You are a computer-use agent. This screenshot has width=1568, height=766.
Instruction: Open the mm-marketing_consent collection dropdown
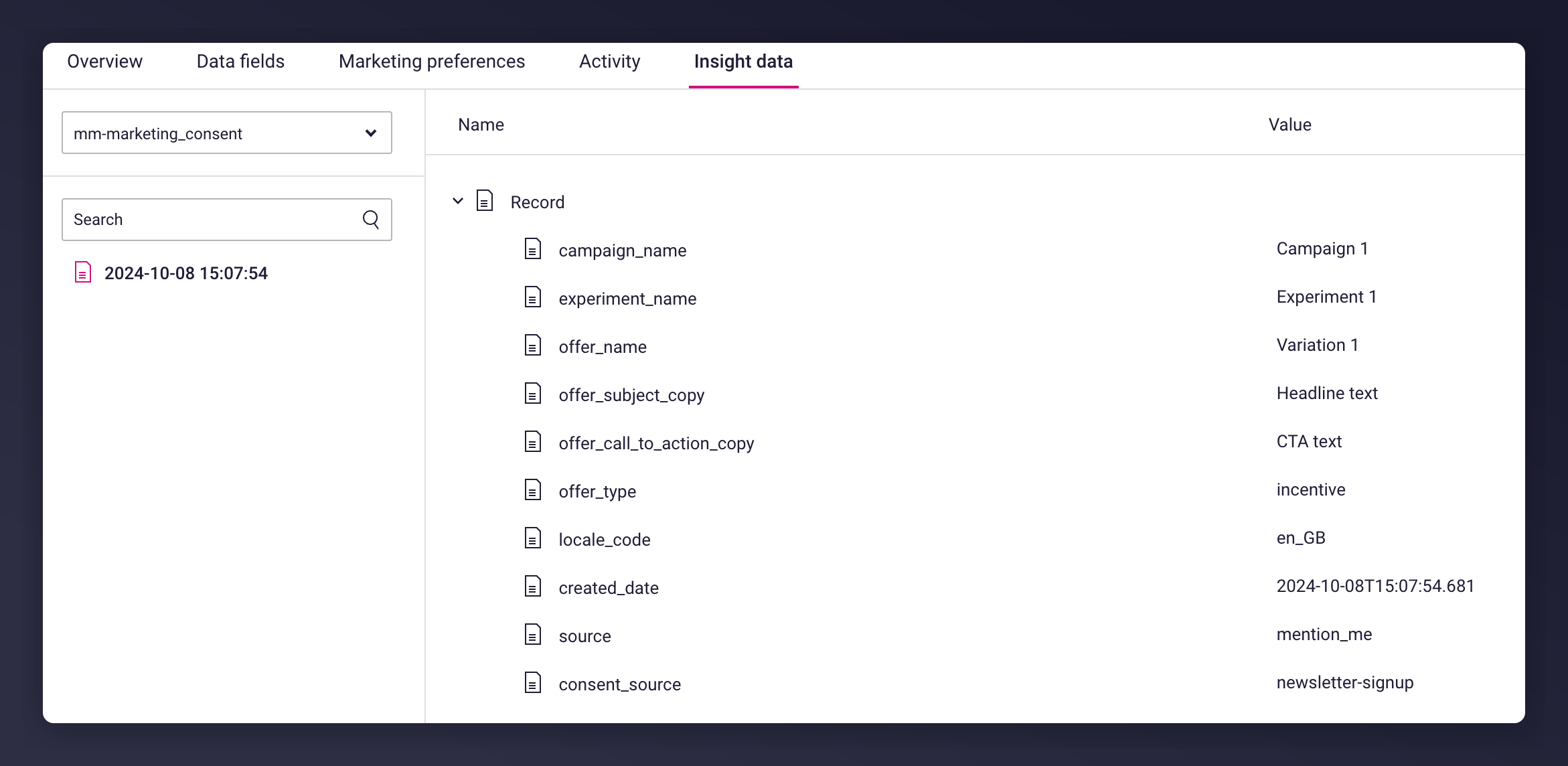(227, 133)
